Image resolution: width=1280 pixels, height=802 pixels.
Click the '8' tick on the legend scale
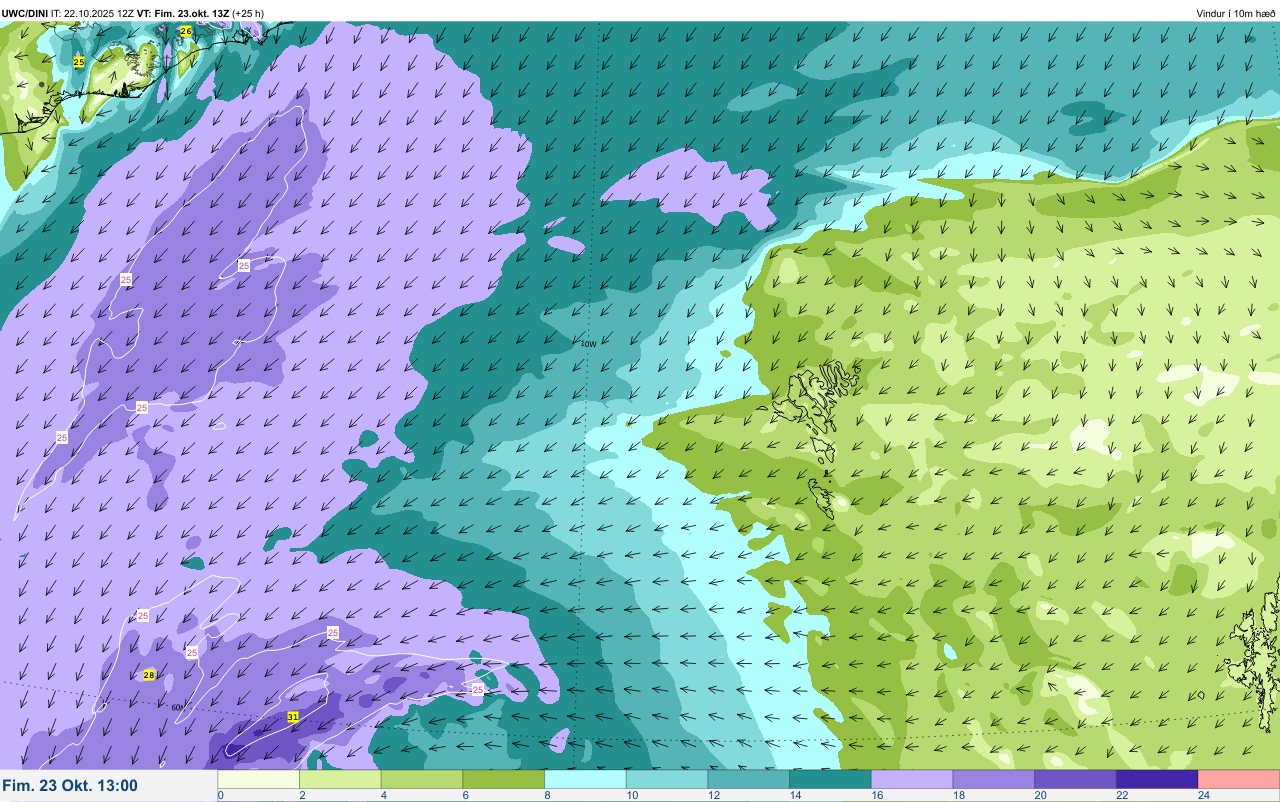(546, 796)
